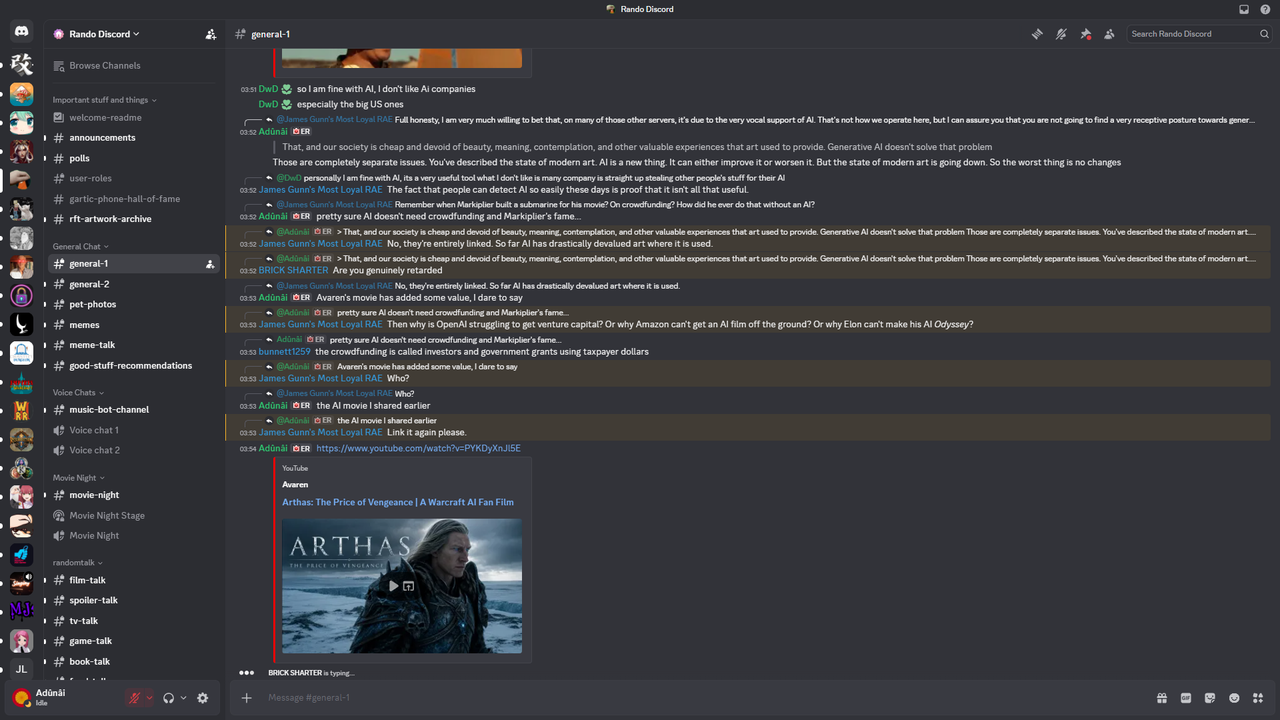
Task: Join Movie Night Stage
Action: coord(133,515)
